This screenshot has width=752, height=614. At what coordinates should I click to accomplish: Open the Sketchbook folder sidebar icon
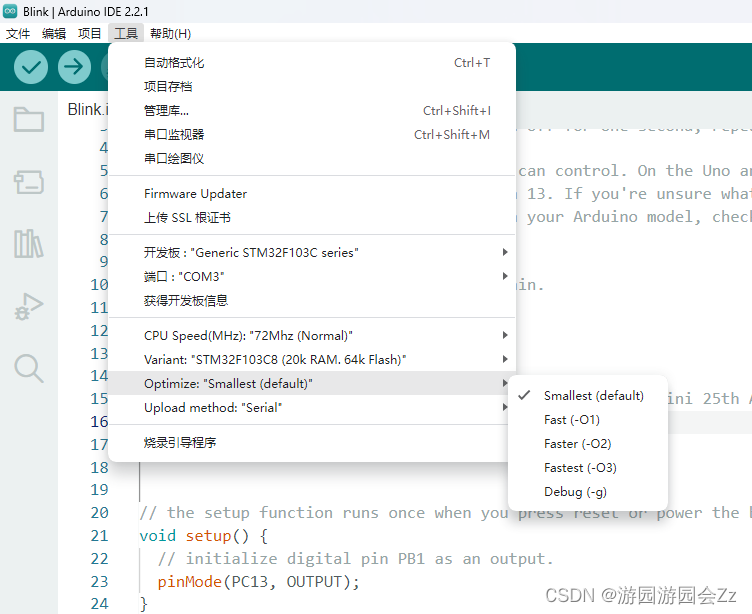point(29,119)
